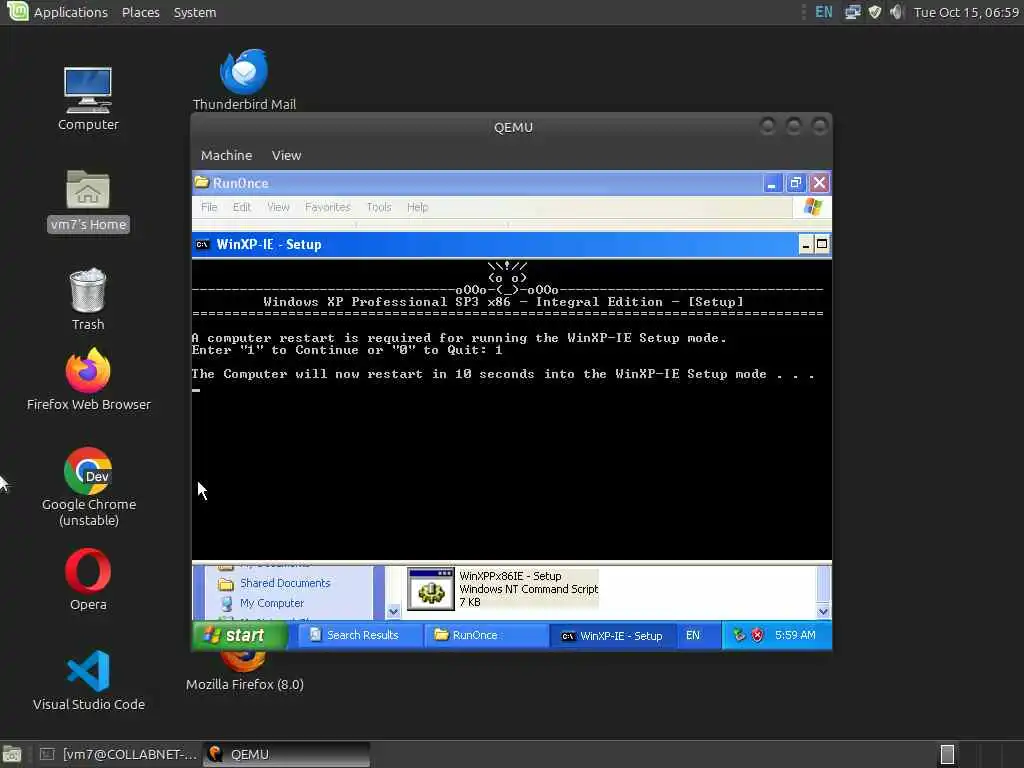Click the XP taskbar clock 5:59 AM
The width and height of the screenshot is (1024, 768).
[x=795, y=635]
